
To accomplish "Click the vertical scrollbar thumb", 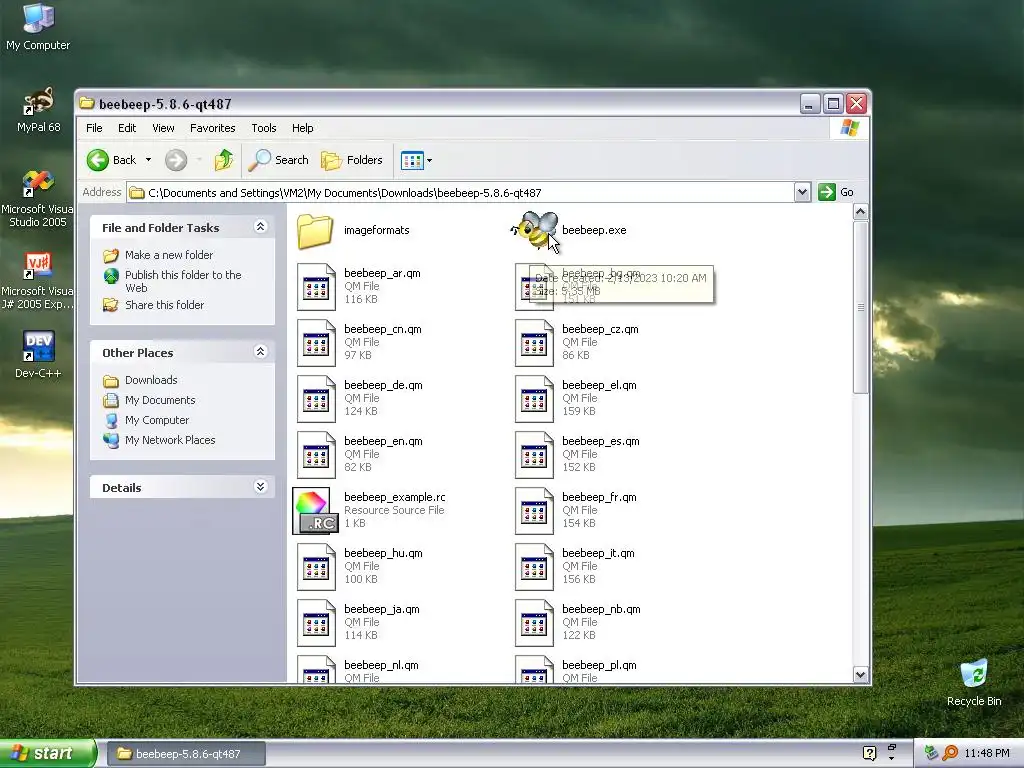I will click(860, 307).
